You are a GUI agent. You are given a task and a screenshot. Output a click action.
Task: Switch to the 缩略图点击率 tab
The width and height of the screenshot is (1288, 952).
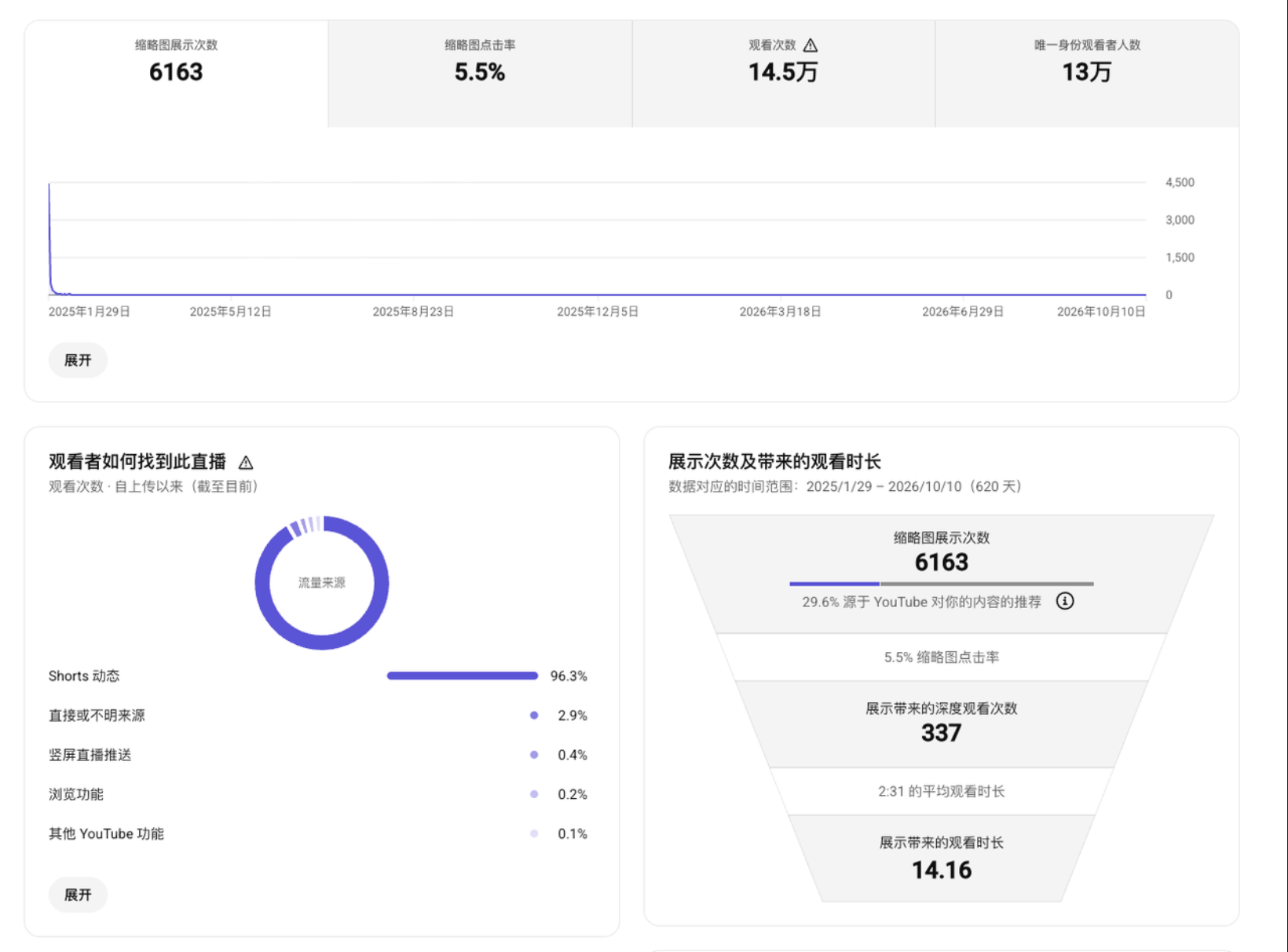coord(480,74)
